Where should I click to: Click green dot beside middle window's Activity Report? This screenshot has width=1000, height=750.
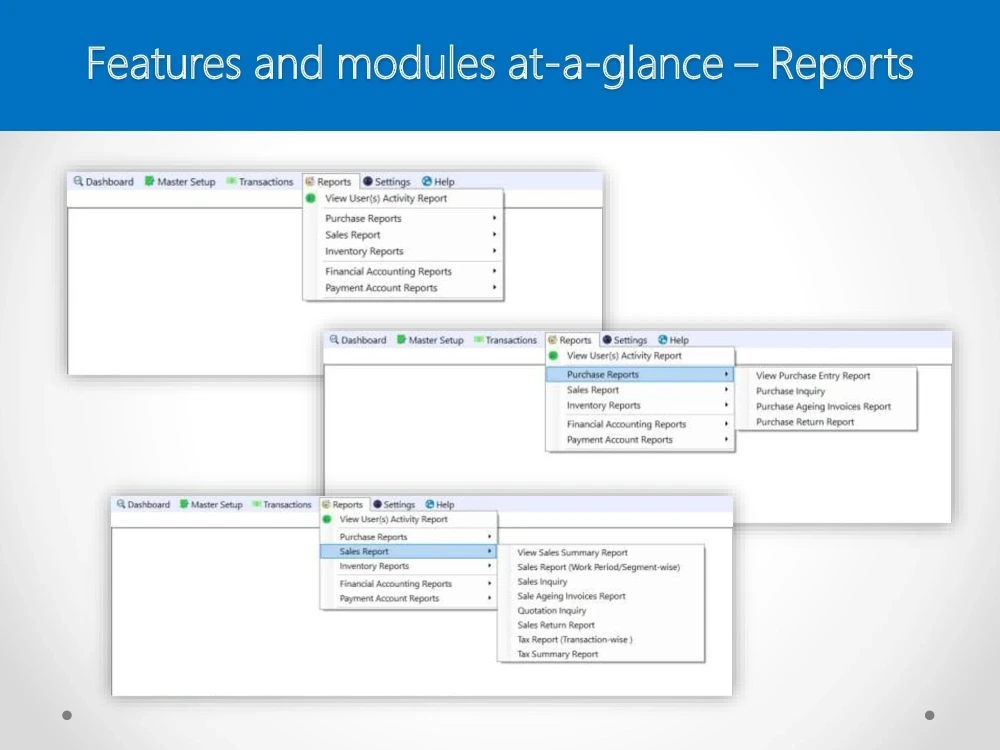(553, 356)
